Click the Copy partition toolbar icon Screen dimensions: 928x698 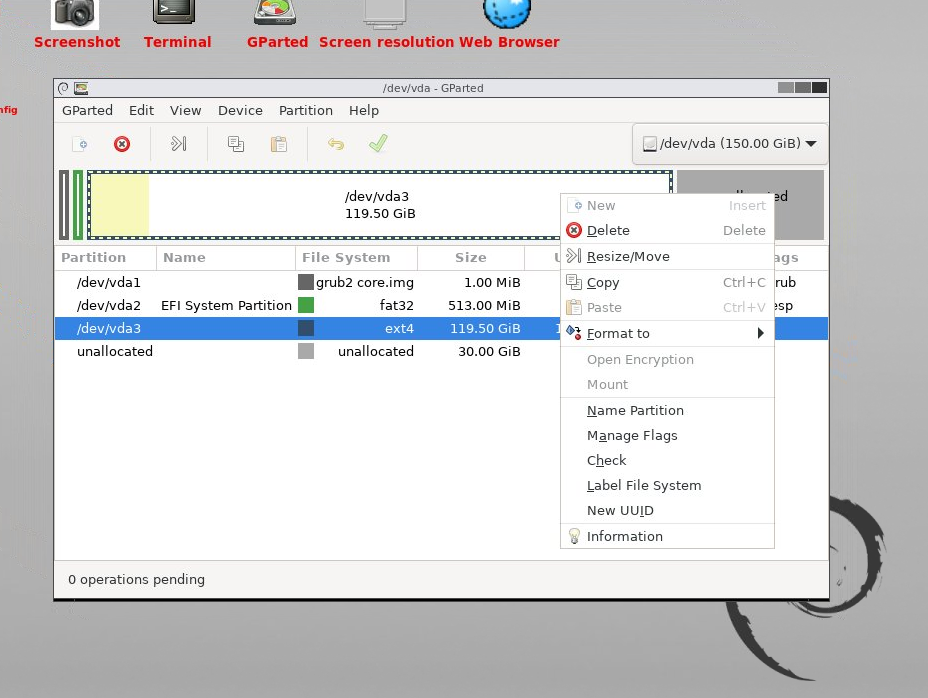(x=236, y=144)
